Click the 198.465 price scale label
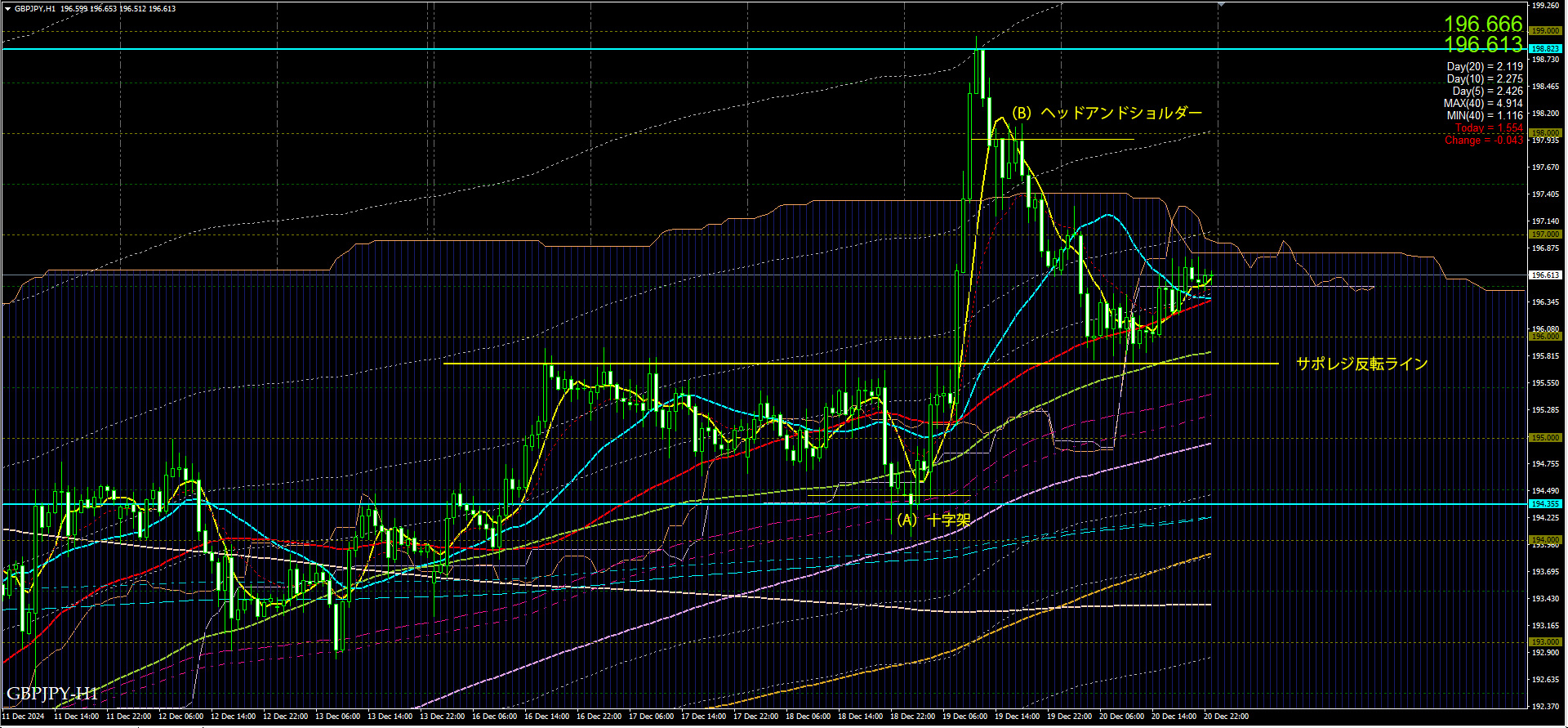Viewport: 1568px width, 728px height. [1545, 86]
